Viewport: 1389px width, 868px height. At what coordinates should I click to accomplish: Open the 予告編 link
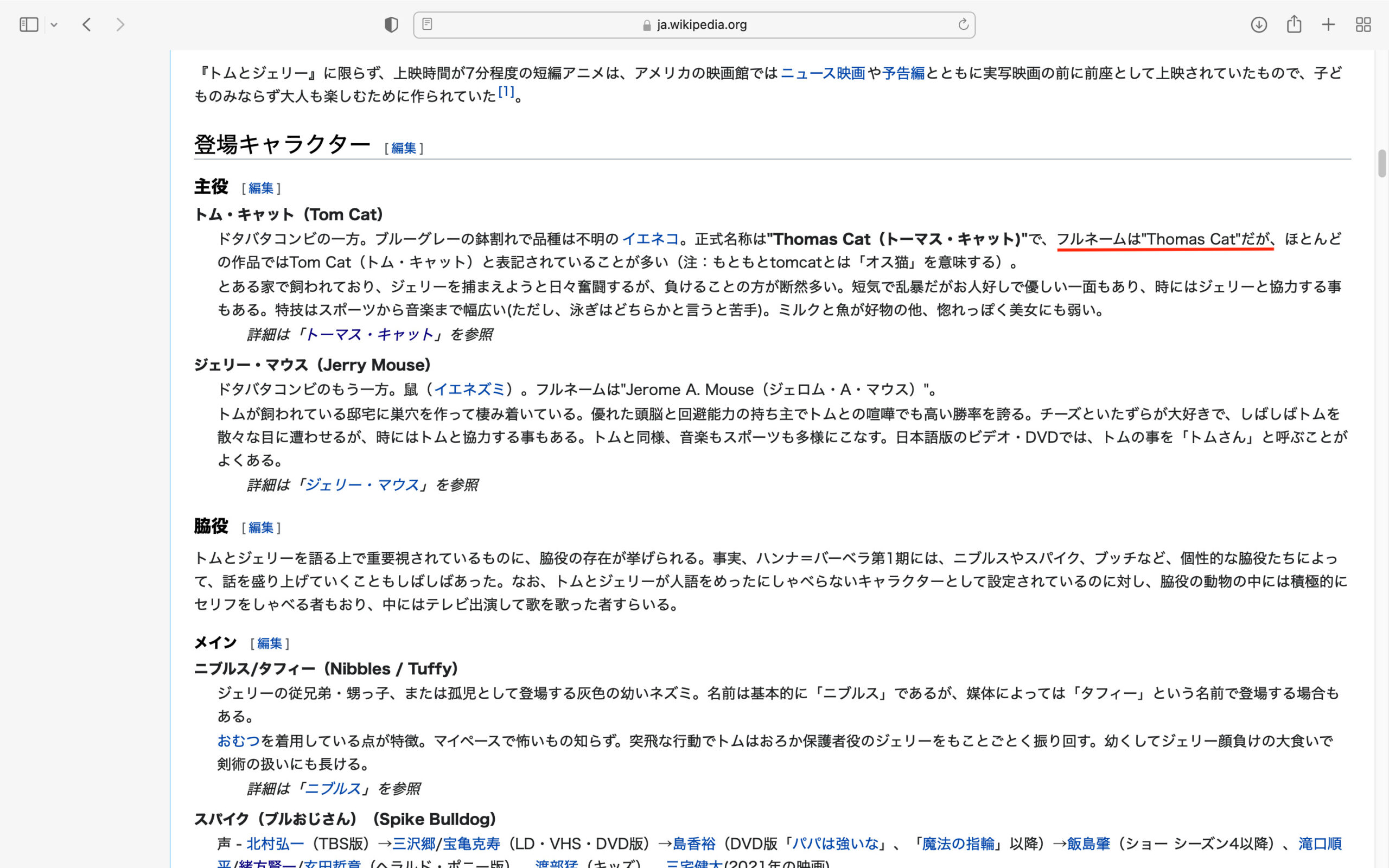pyautogui.click(x=903, y=73)
